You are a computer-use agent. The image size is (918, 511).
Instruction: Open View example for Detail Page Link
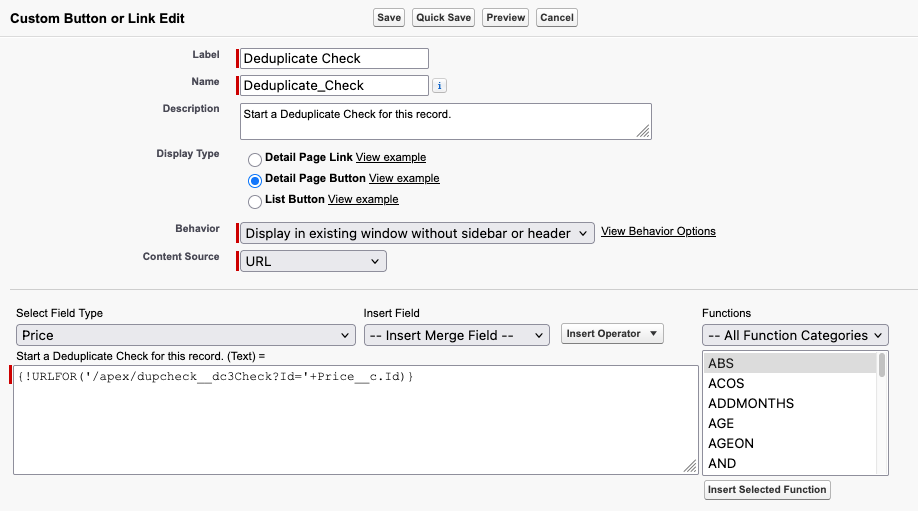391,157
